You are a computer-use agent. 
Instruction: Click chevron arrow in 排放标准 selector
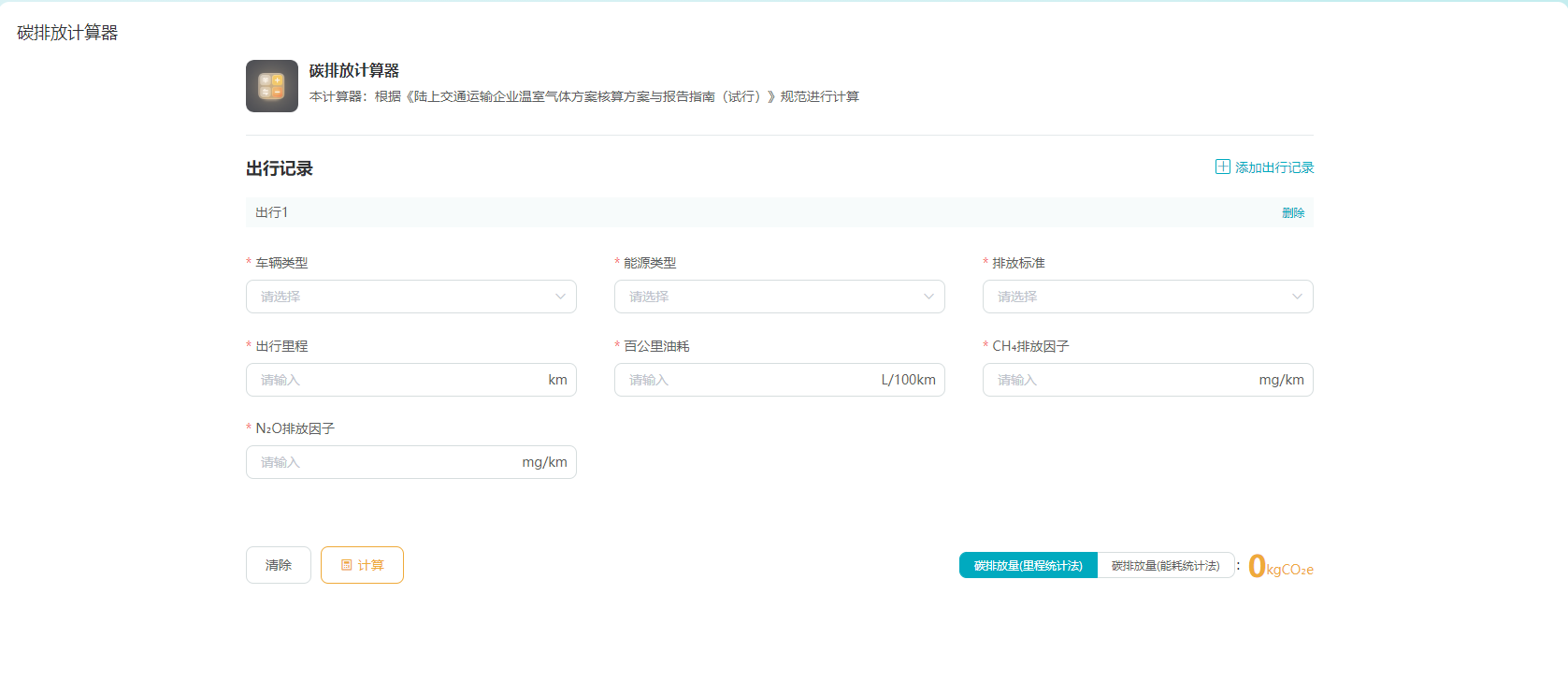(1297, 297)
